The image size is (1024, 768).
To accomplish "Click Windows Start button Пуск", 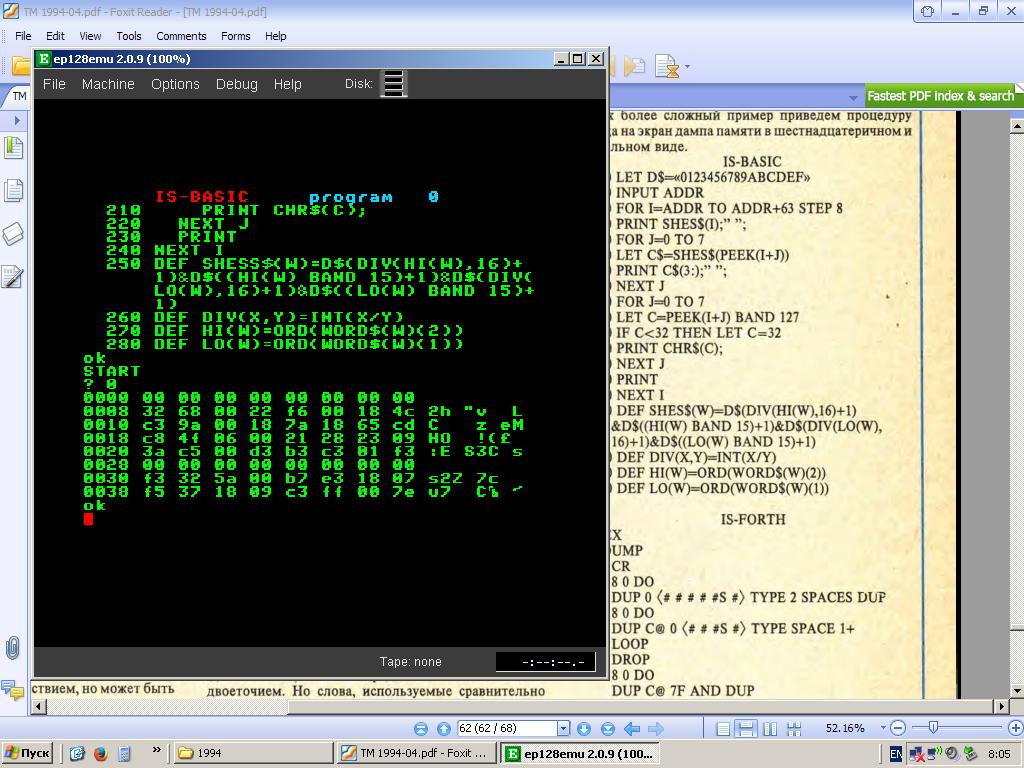I will tap(27, 753).
